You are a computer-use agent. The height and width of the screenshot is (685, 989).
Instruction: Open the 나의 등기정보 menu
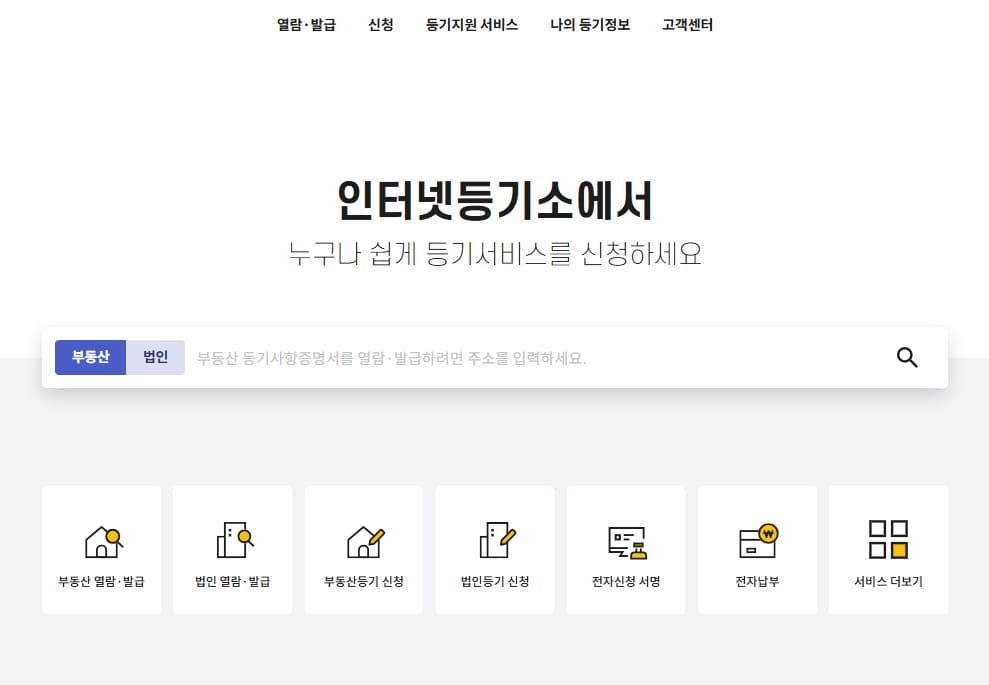coord(590,25)
